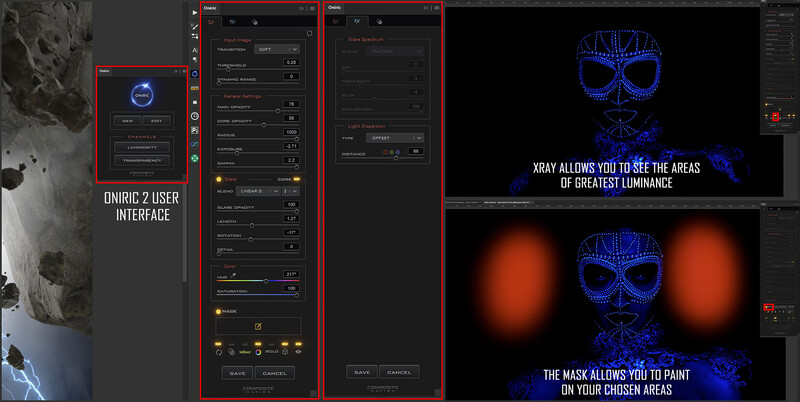This screenshot has height=402, width=800.
Task: Click the reset arrow icon above Input Image
Action: [309, 34]
